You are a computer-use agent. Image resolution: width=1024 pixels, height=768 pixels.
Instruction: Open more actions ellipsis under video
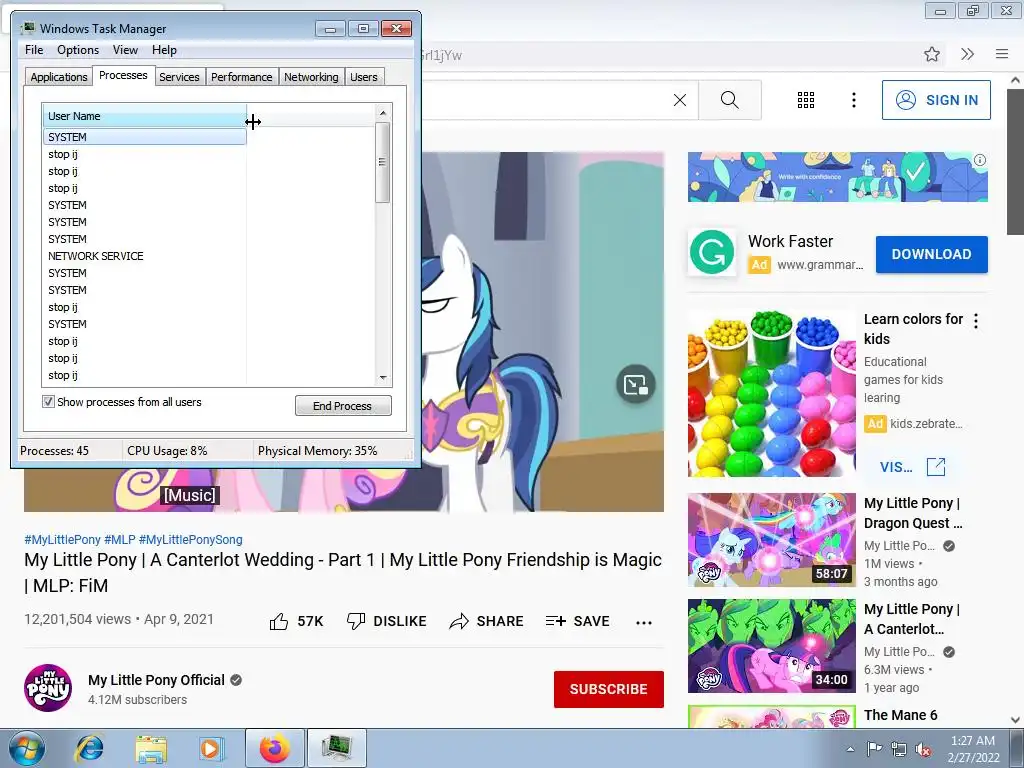coord(644,622)
